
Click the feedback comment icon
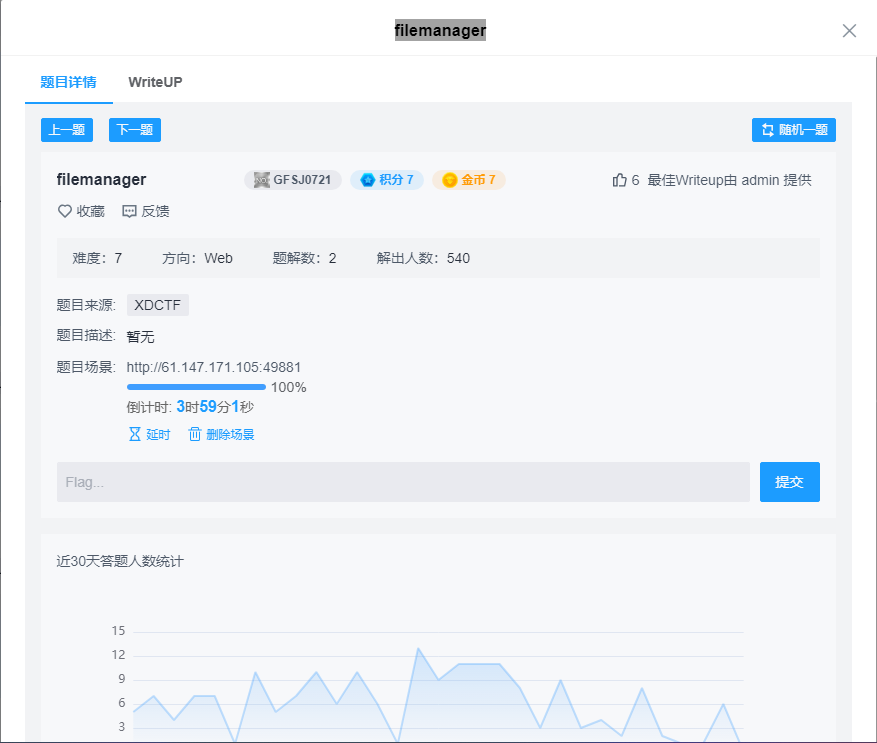[x=129, y=211]
